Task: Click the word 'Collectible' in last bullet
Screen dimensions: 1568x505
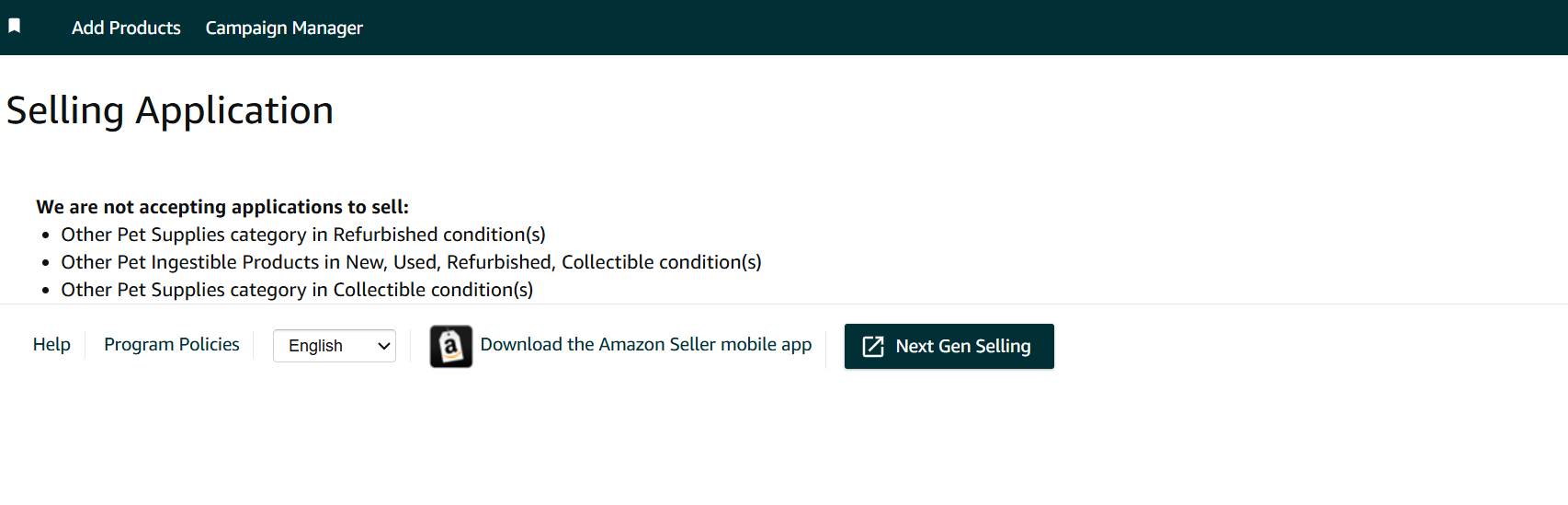Action: (x=380, y=290)
